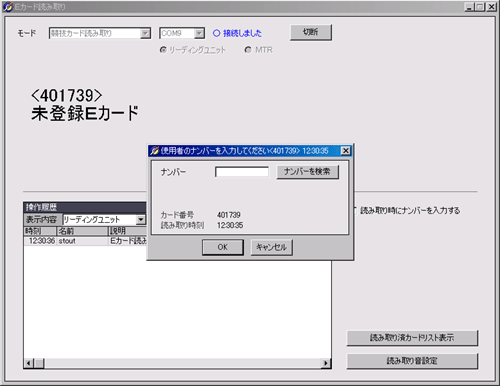
Task: Click the 読み取り済カードリスト表示 button
Action: tap(412, 338)
